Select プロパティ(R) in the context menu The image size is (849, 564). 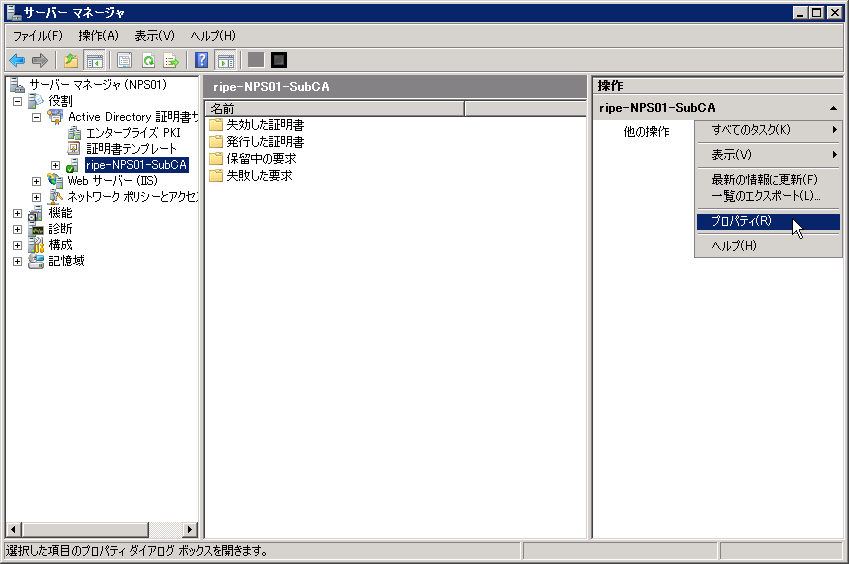(741, 221)
